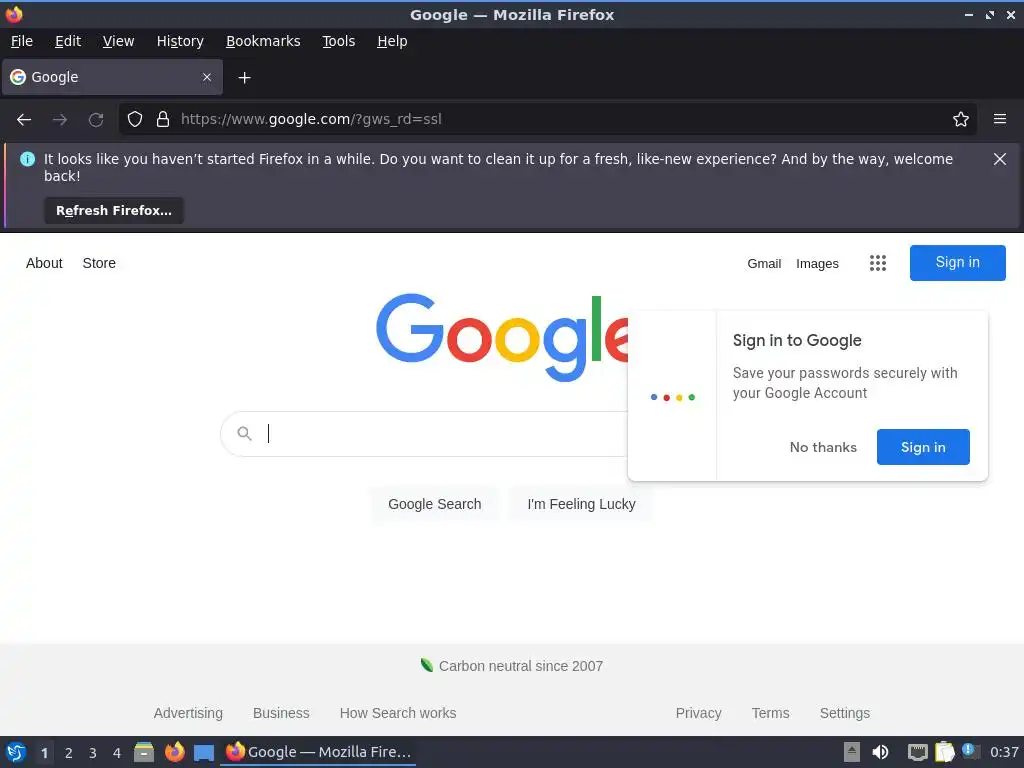Bookmark this page with the star

[961, 119]
